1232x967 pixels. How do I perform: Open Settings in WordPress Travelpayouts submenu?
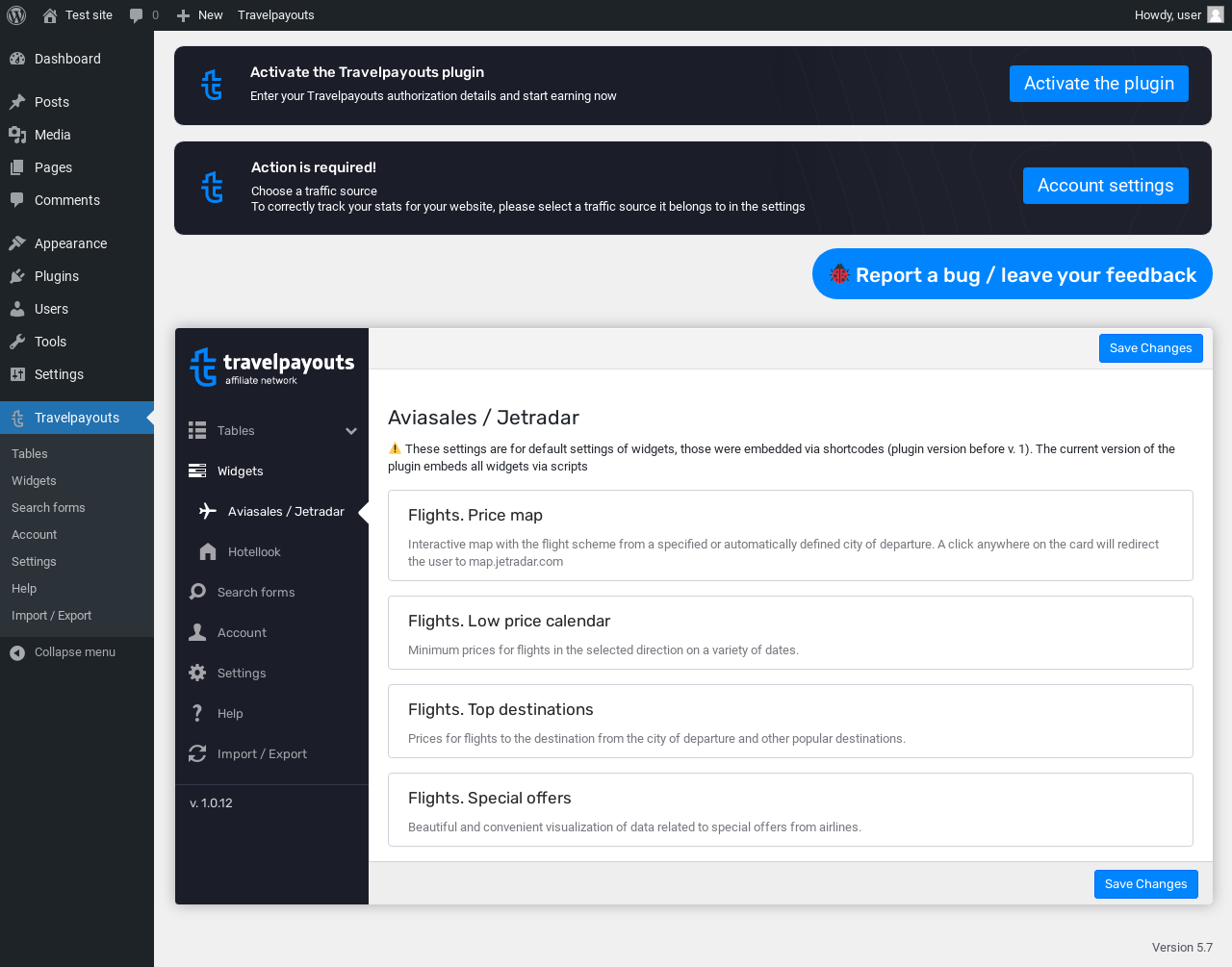34,562
